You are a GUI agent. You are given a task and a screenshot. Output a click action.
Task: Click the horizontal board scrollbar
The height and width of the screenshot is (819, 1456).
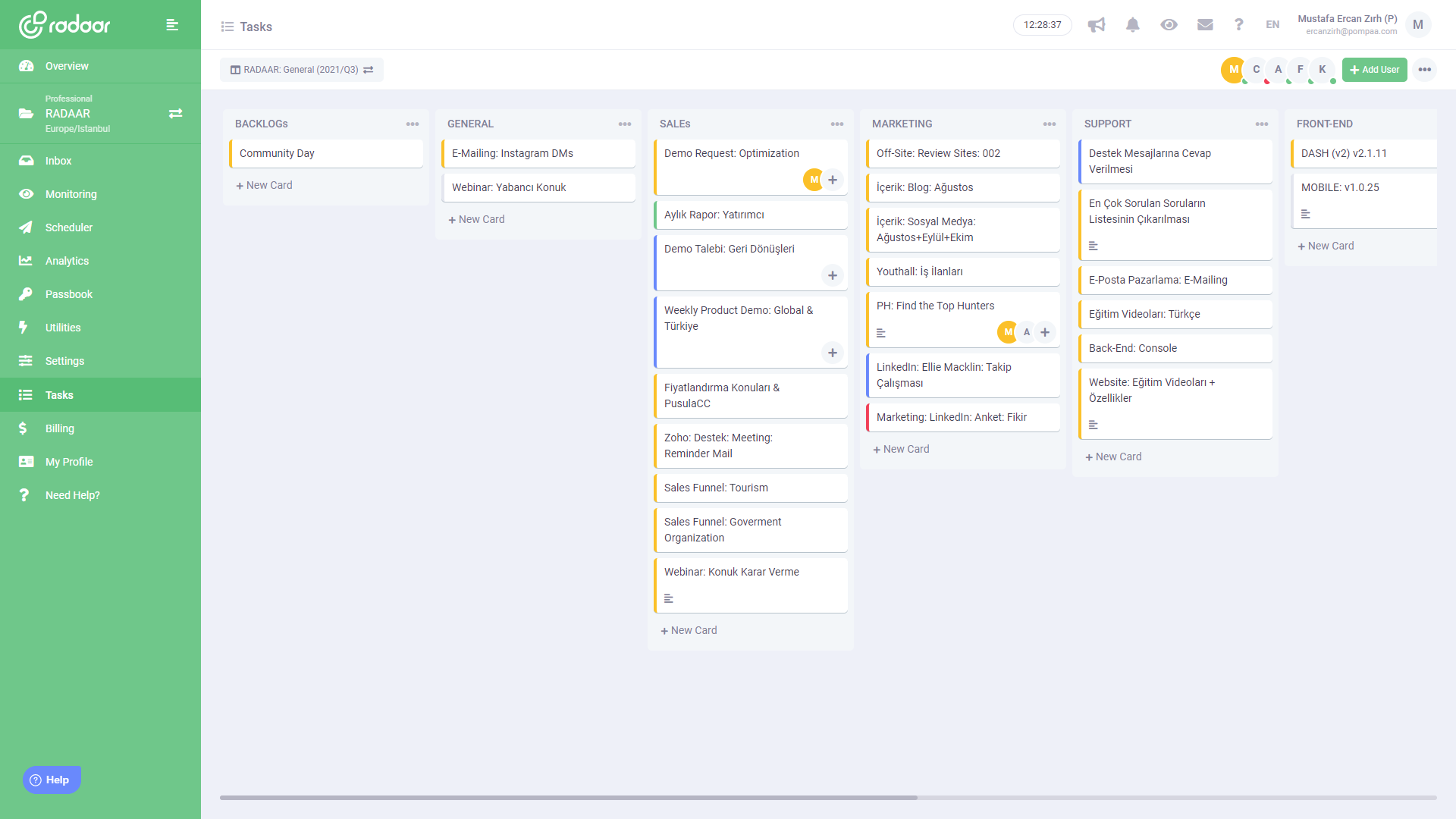point(569,798)
